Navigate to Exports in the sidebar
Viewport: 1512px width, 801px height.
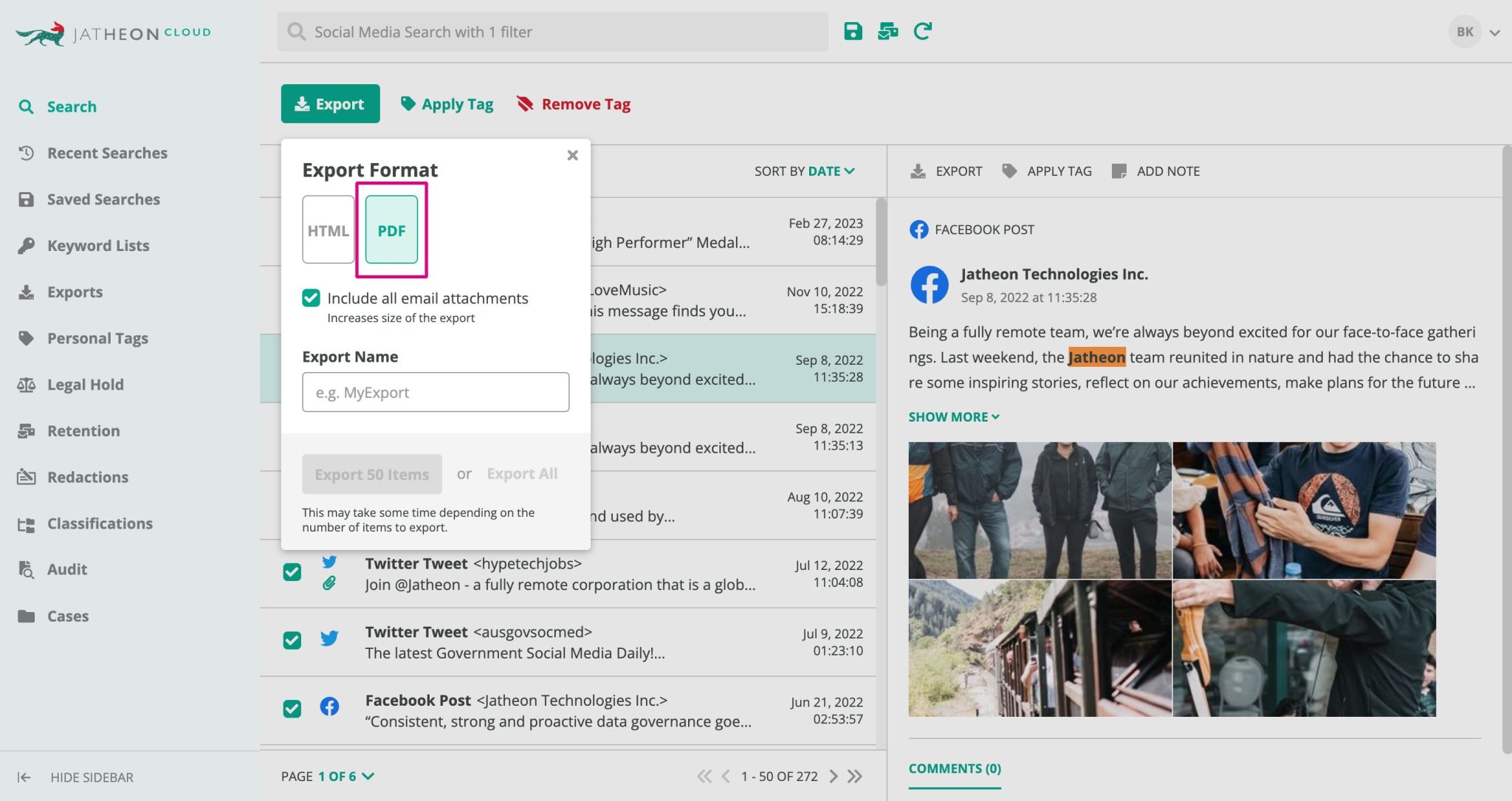pos(60,292)
